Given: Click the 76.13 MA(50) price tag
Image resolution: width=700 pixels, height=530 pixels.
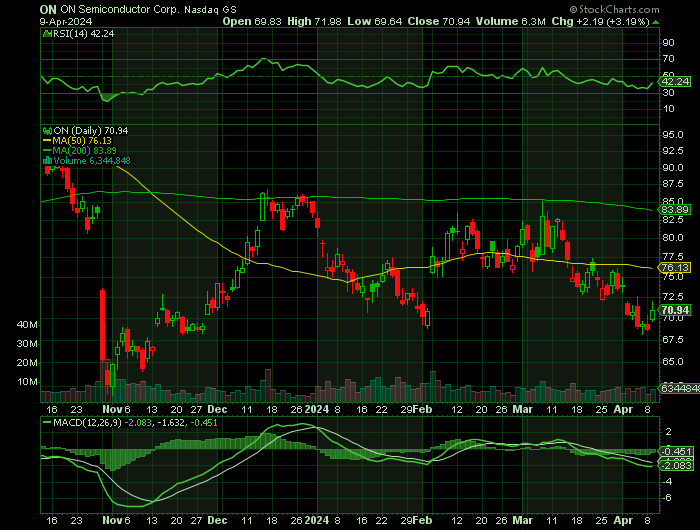Looking at the screenshot, I should pos(675,267).
